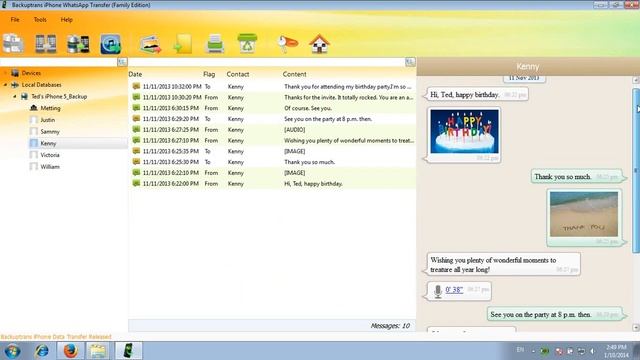Open the beach Thank You image thumbnail

coord(584,214)
